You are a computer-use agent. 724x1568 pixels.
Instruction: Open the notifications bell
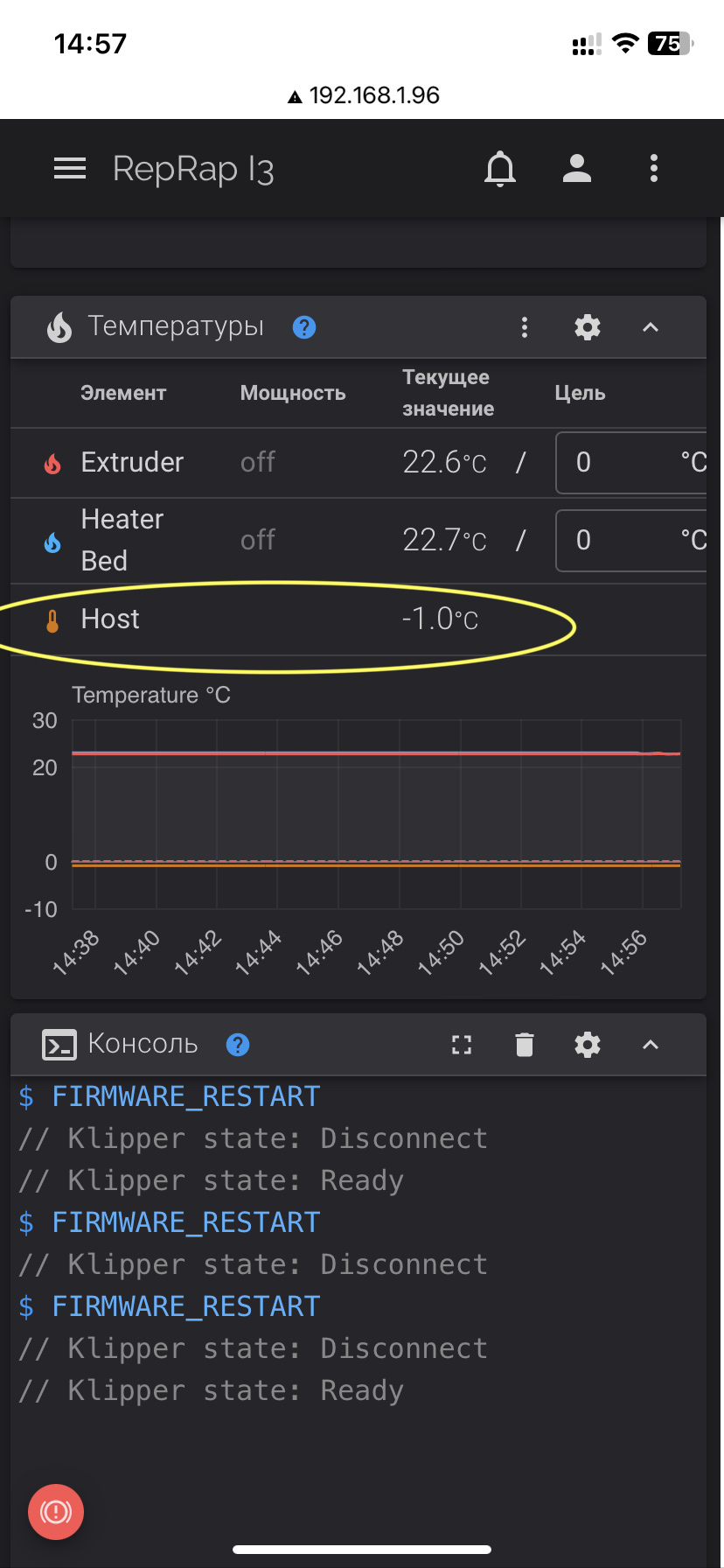[499, 167]
